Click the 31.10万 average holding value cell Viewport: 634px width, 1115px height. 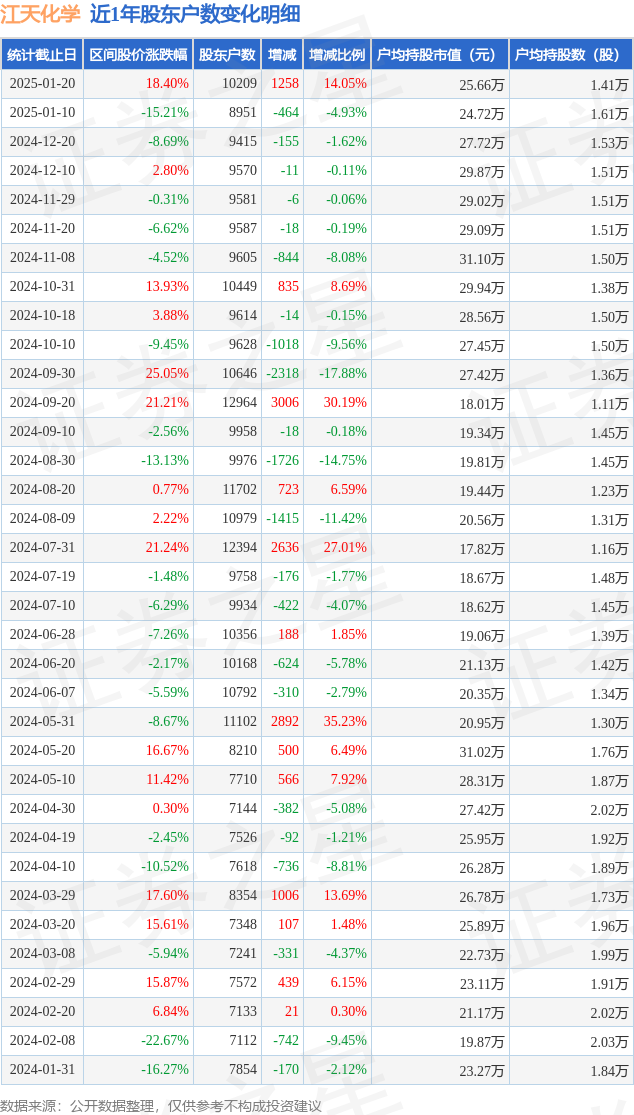(481, 258)
